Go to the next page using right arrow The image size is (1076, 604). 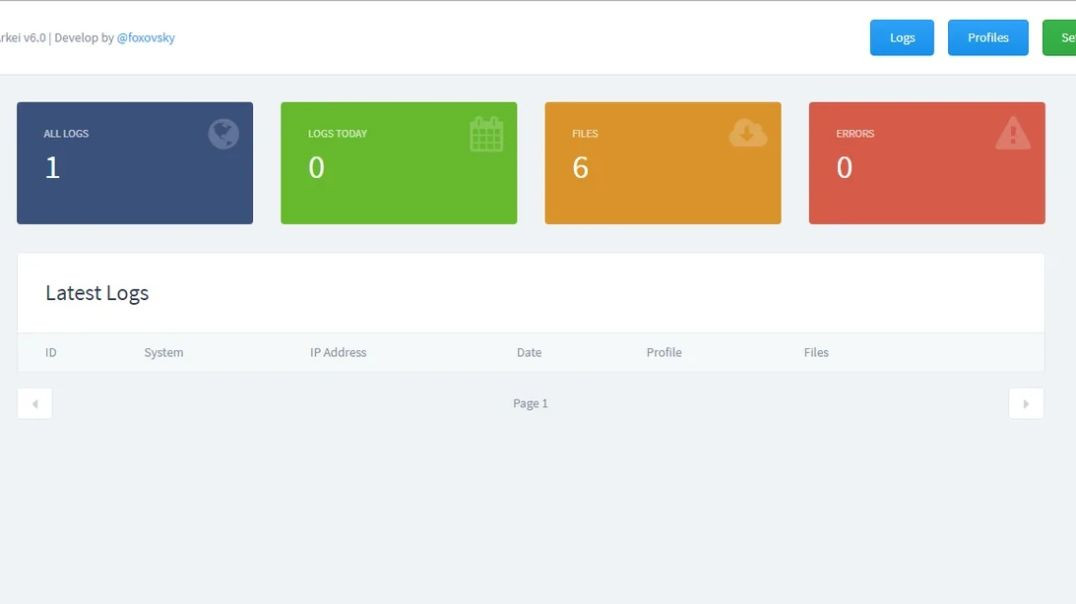click(x=1026, y=404)
